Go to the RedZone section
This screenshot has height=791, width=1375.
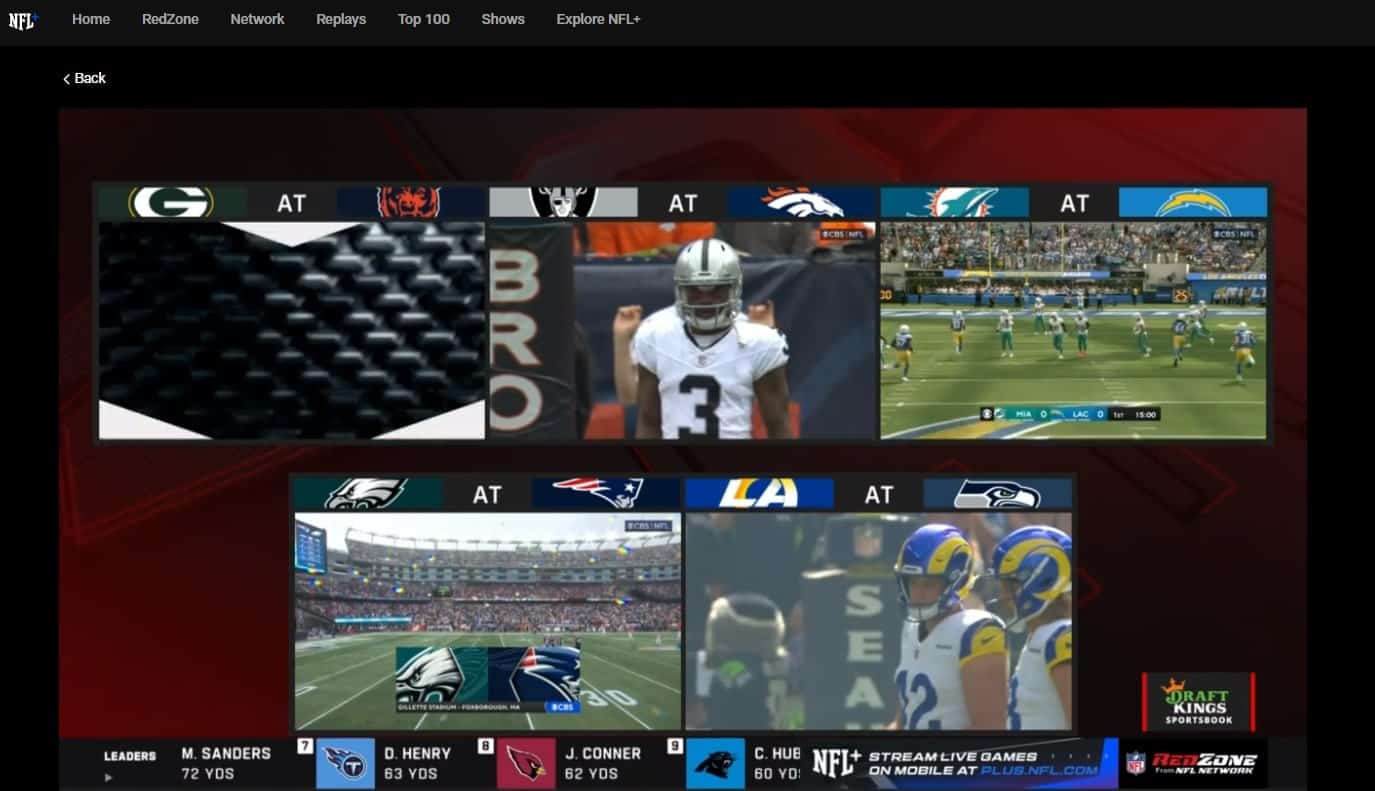coord(170,19)
